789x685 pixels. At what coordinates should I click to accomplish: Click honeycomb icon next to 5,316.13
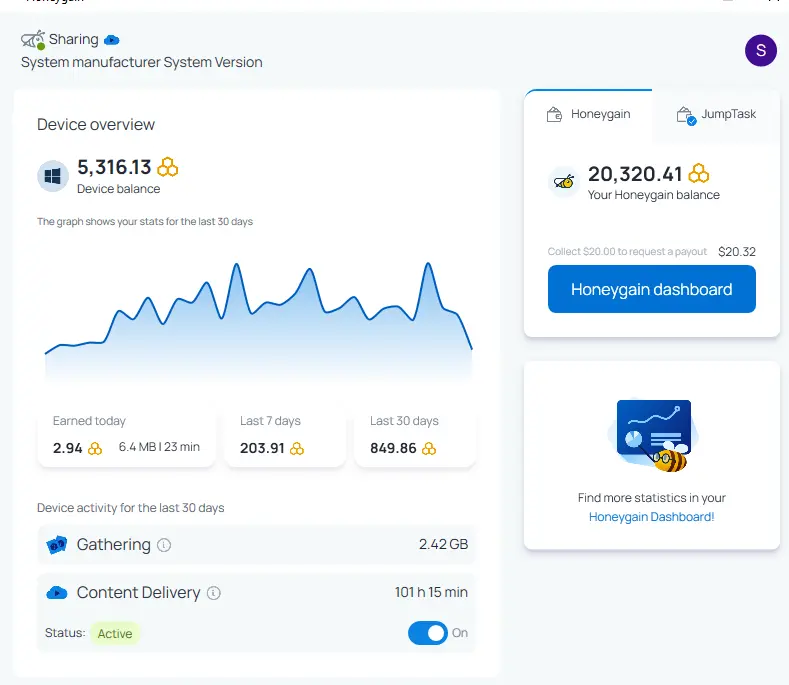coord(168,167)
